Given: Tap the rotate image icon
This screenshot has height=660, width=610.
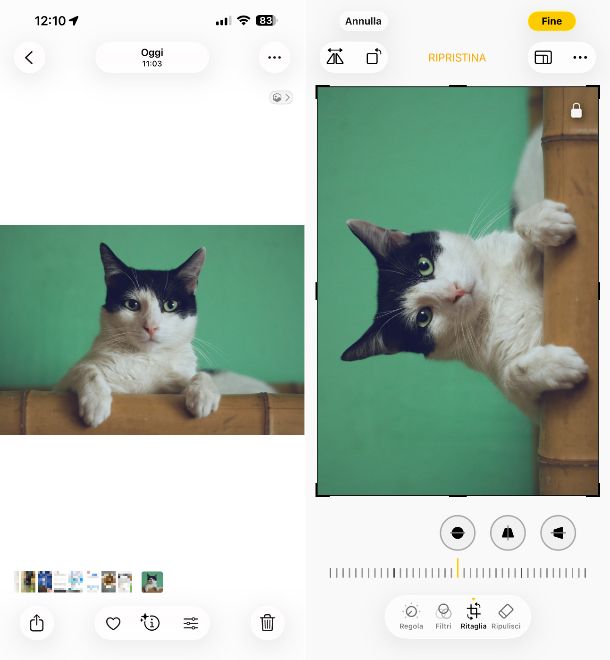Looking at the screenshot, I should [372, 58].
